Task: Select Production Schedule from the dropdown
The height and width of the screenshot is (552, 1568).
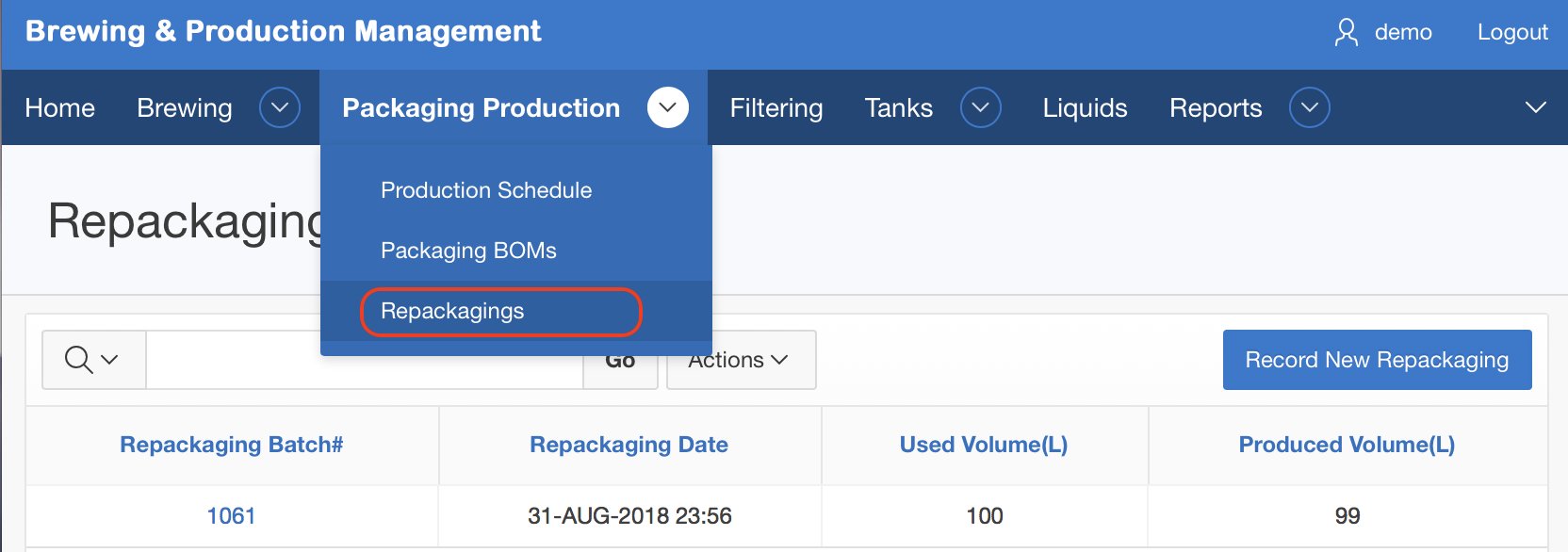Action: point(486,190)
